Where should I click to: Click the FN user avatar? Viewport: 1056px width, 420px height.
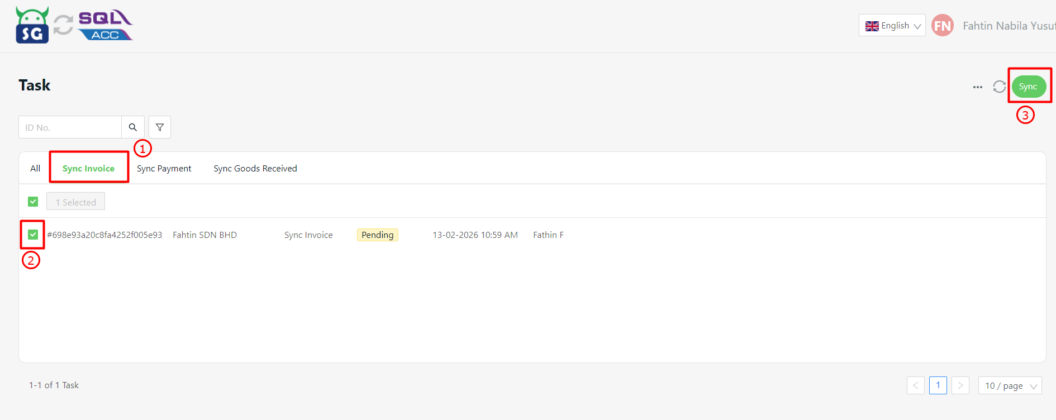tap(942, 26)
